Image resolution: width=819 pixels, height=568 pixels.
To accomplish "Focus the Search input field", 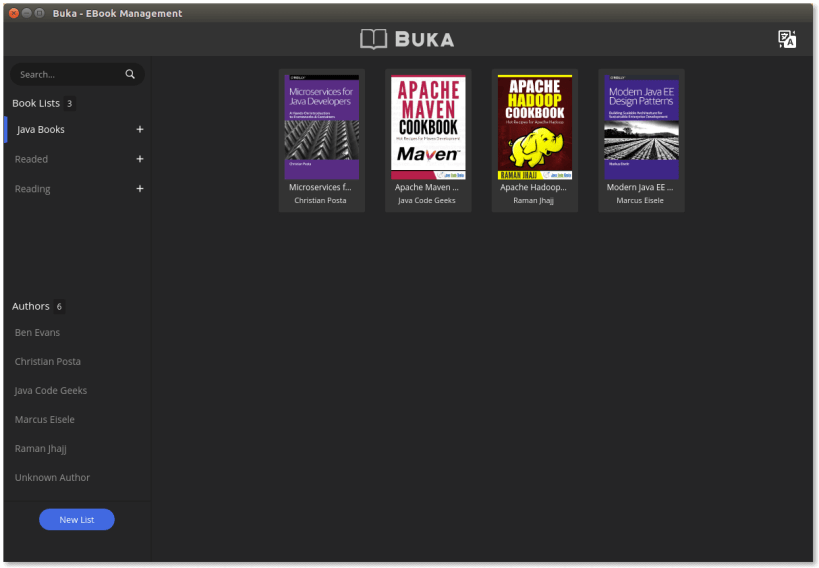I will point(68,74).
